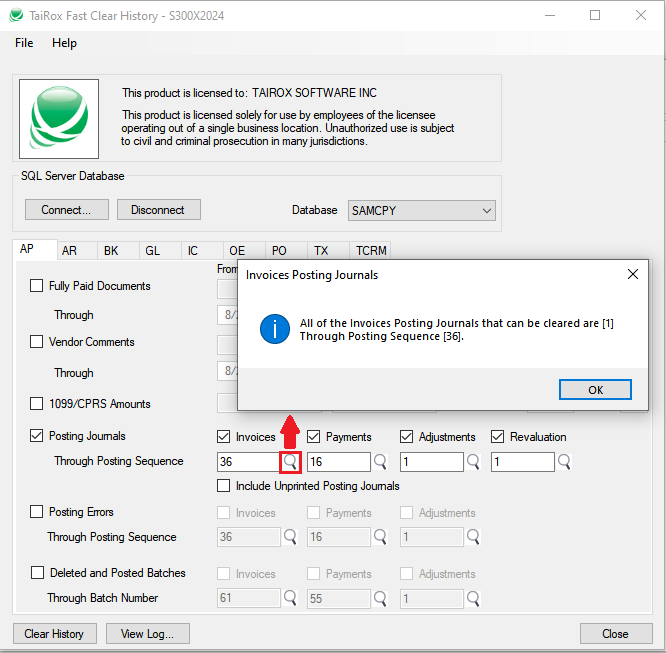Switch to the TCRM tab

tap(370, 251)
